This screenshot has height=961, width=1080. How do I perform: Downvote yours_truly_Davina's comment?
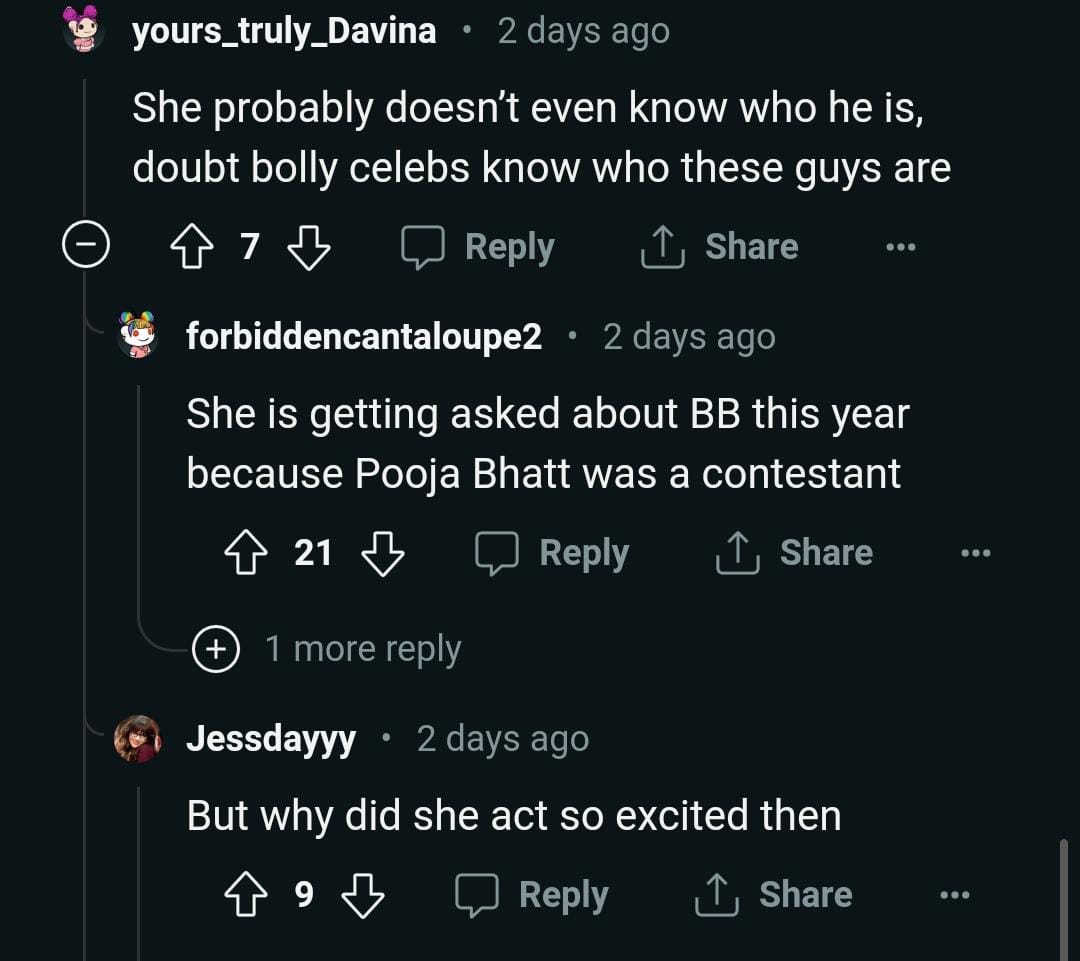(308, 247)
